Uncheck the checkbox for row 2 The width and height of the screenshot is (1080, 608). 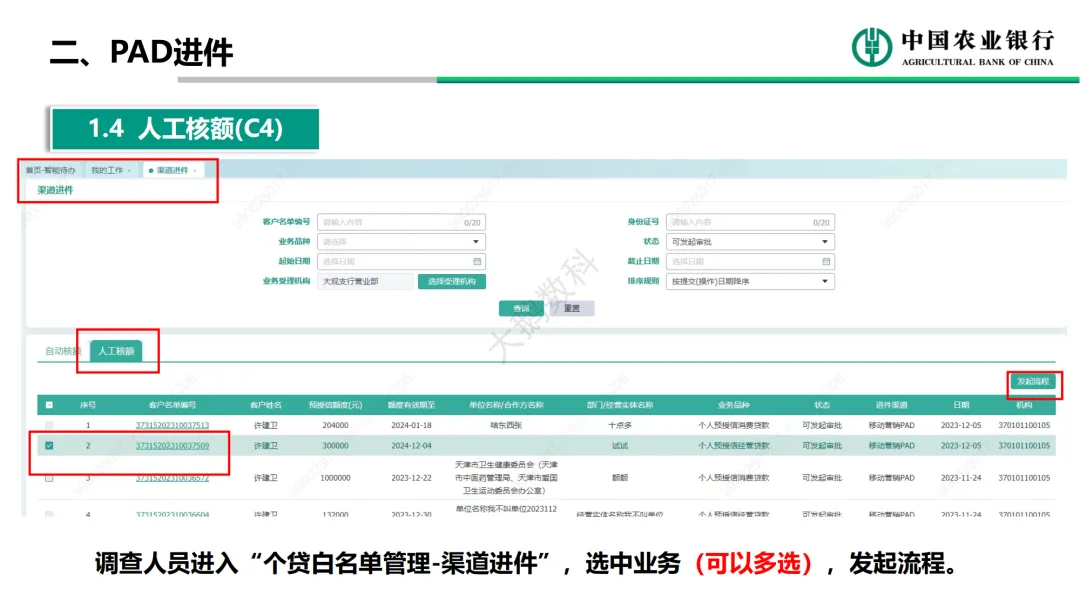[x=49, y=446]
